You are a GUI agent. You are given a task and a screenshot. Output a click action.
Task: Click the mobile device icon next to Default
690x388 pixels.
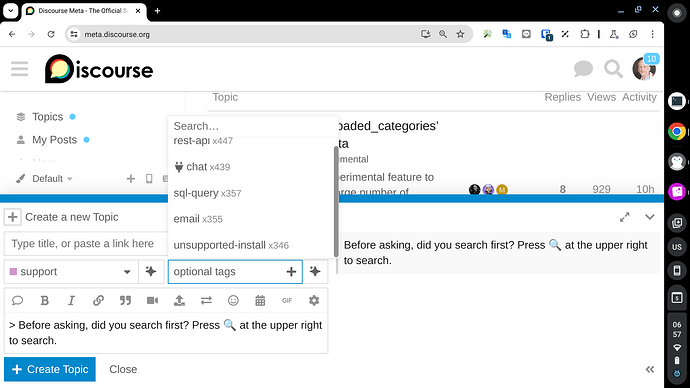click(149, 179)
